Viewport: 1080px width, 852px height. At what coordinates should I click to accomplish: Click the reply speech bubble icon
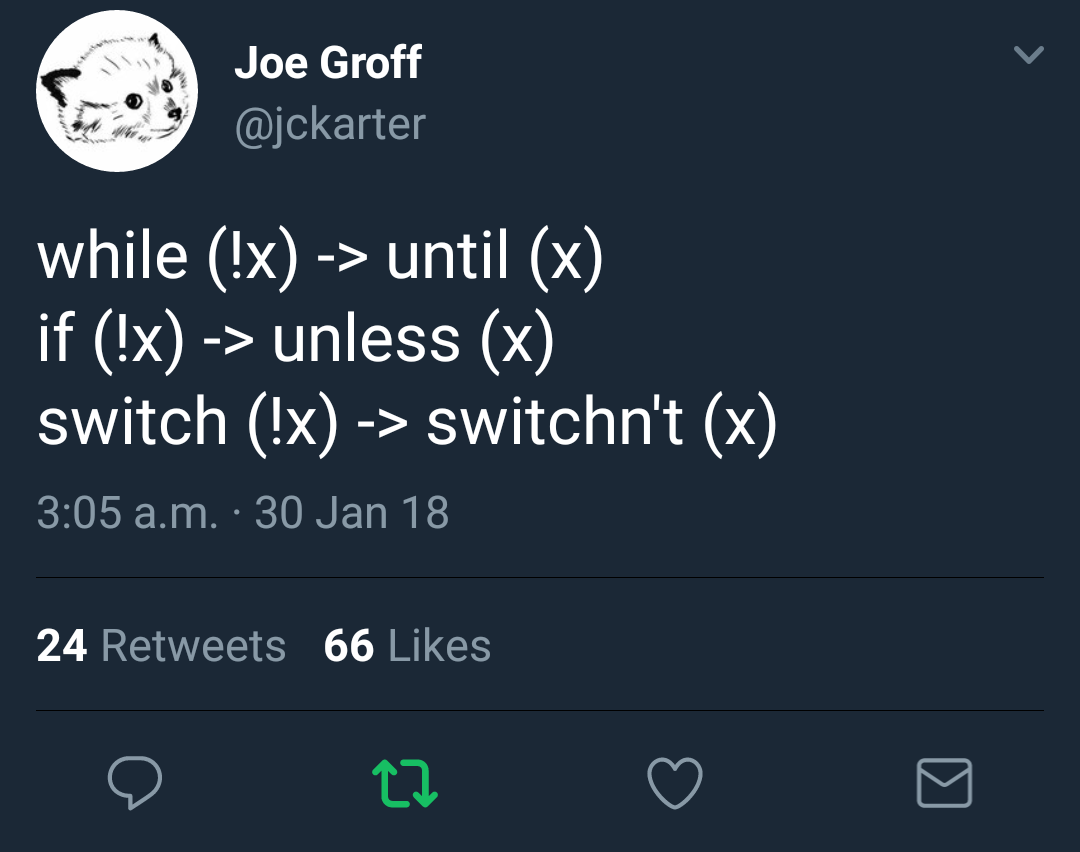135,782
